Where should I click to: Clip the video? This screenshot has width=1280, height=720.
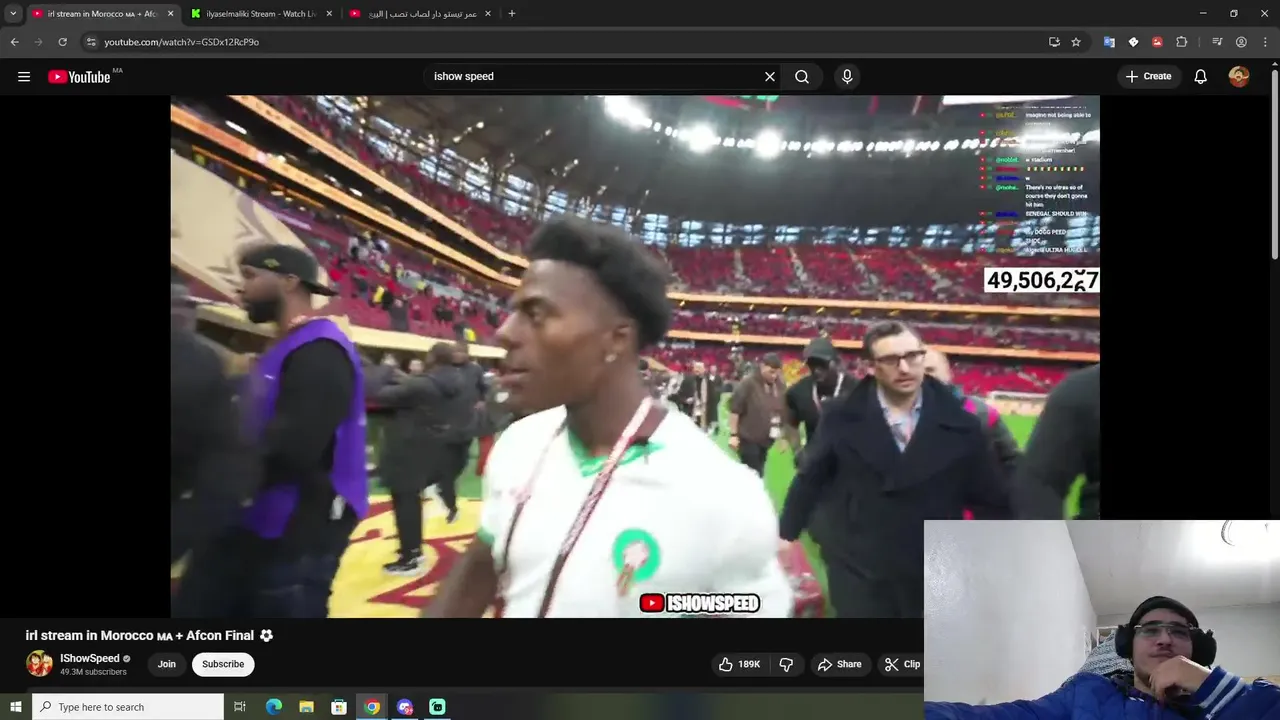tap(901, 664)
